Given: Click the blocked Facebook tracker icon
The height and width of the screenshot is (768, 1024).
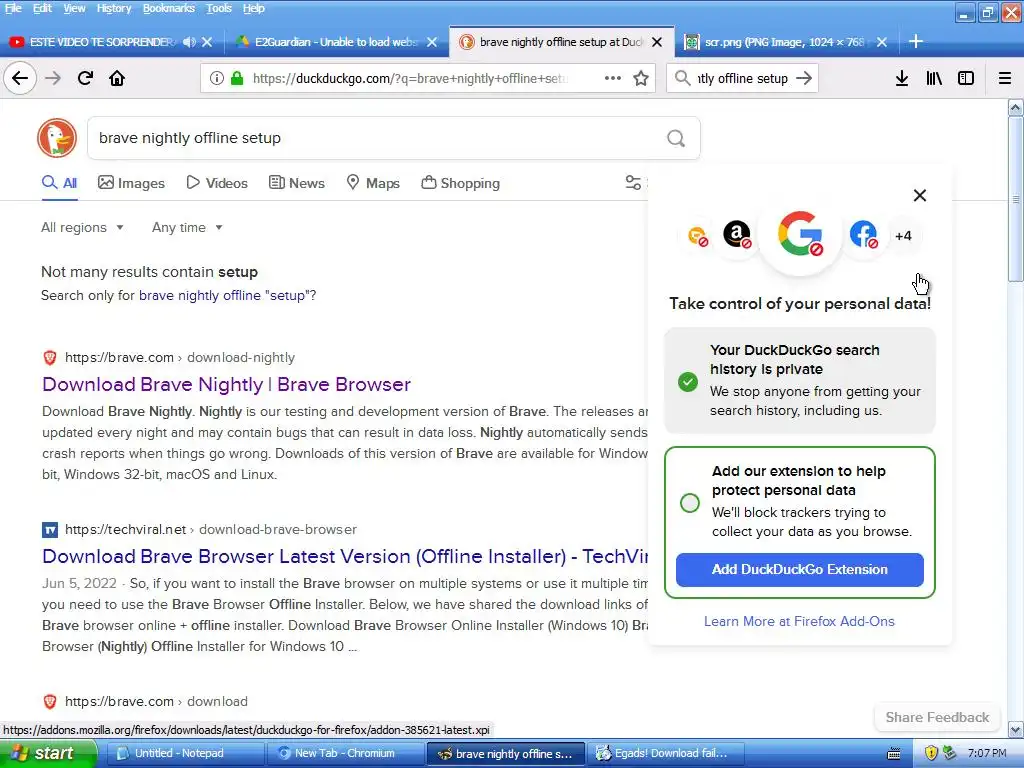Looking at the screenshot, I should (x=863, y=234).
